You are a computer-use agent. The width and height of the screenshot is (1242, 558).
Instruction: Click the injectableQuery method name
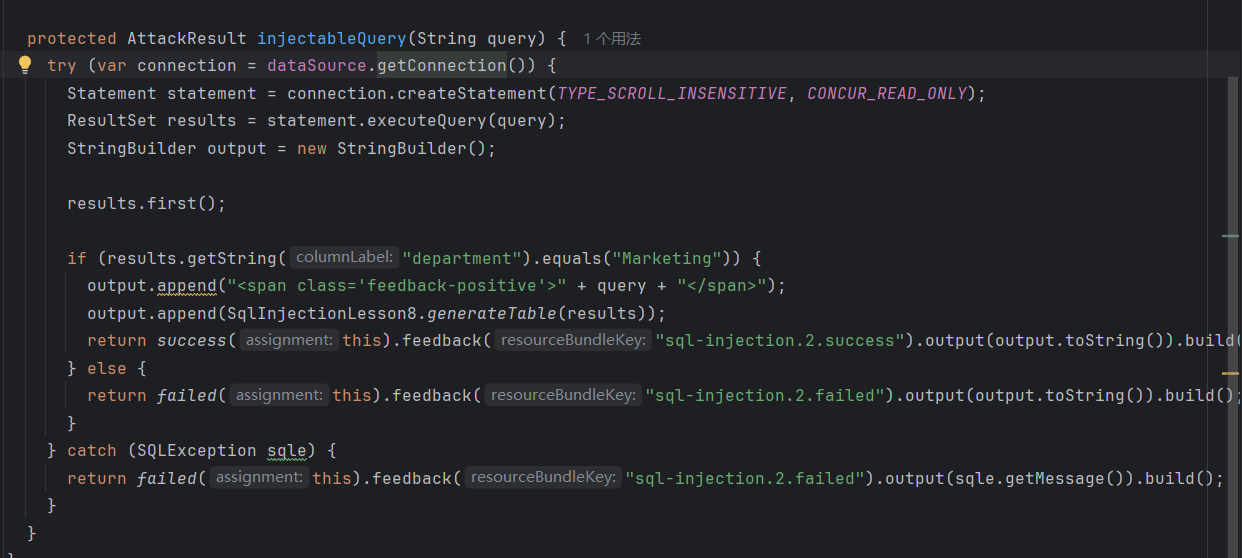tap(331, 38)
